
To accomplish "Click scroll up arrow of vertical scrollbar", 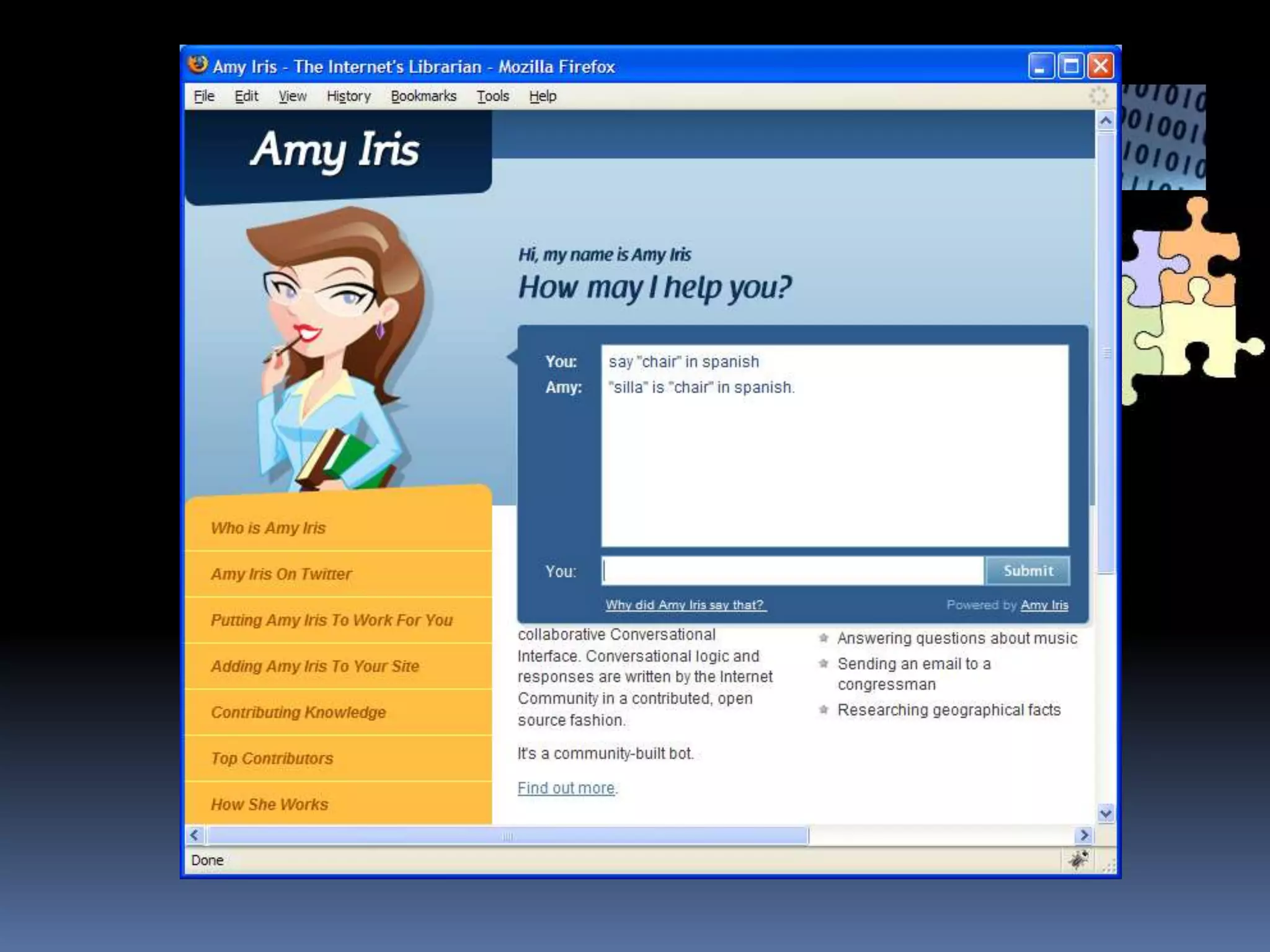I will pos(1105,121).
